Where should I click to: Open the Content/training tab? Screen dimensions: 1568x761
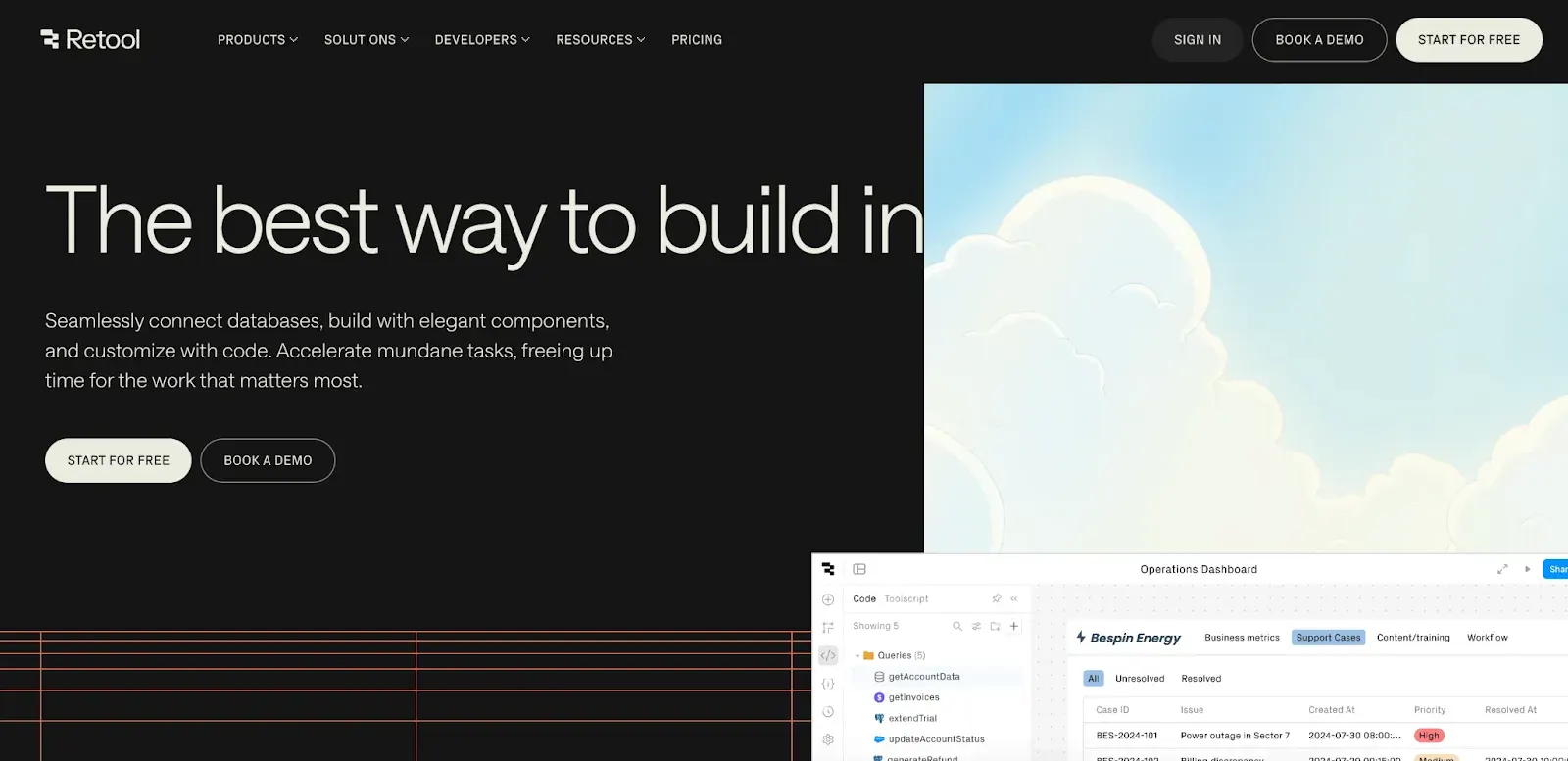pyautogui.click(x=1413, y=638)
